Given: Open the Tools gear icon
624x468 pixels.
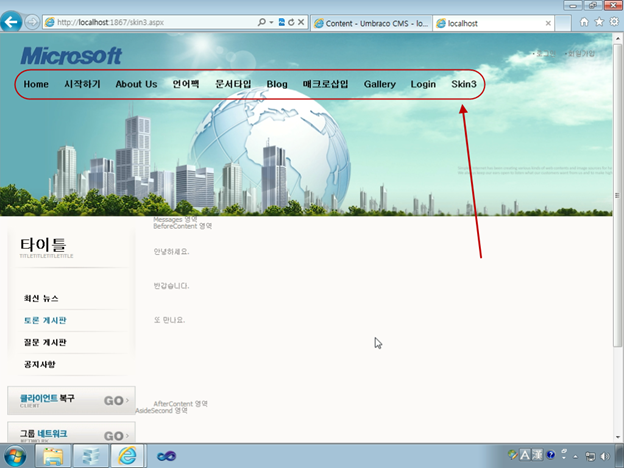Looking at the screenshot, I should [615, 22].
